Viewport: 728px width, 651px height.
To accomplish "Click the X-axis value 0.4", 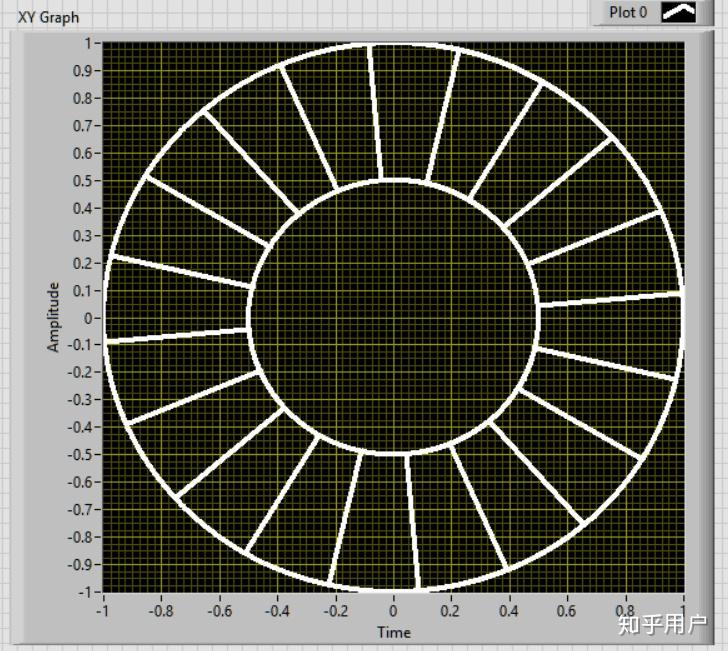I will [x=509, y=611].
